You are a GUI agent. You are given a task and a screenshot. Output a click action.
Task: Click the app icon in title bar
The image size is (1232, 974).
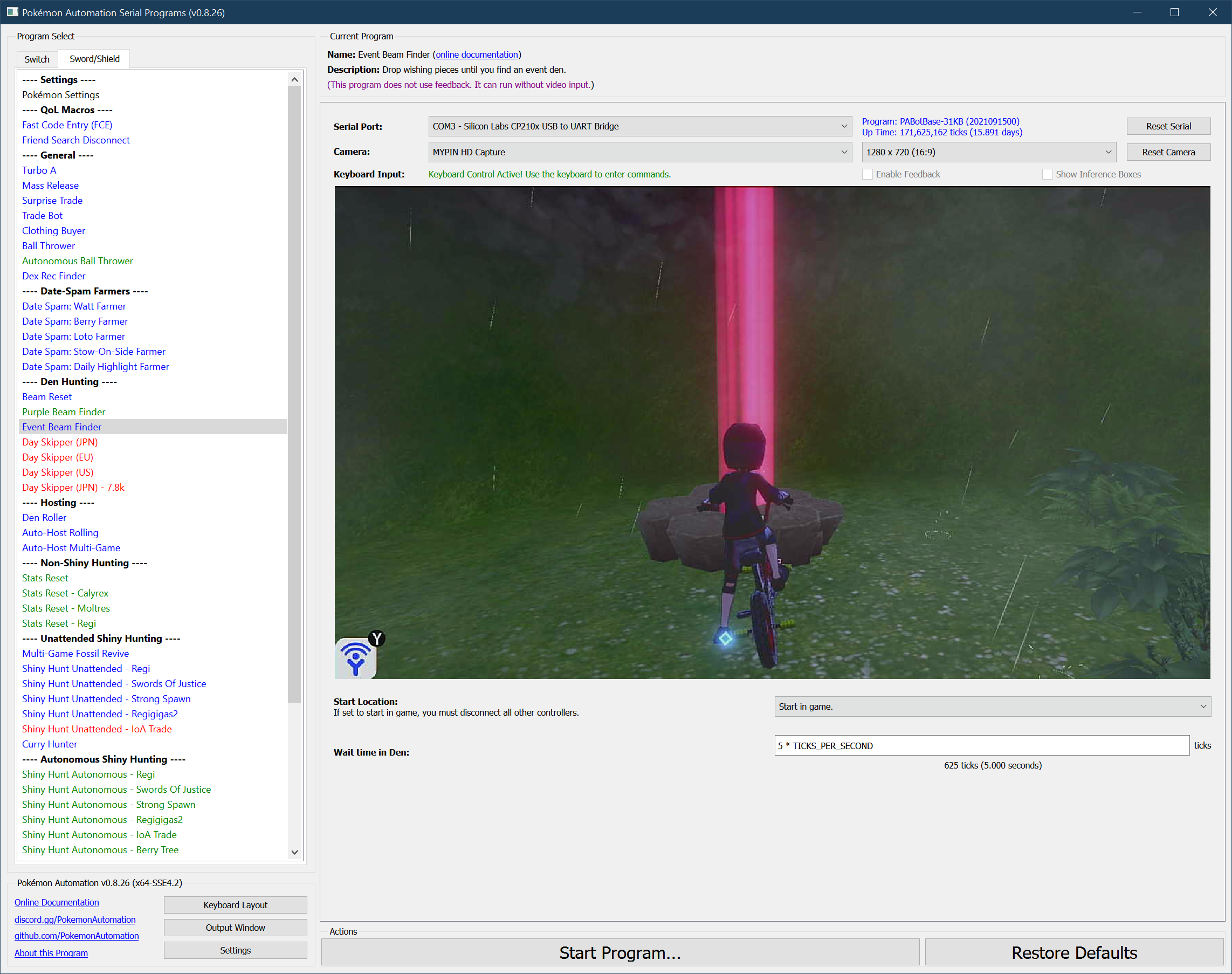tap(12, 12)
